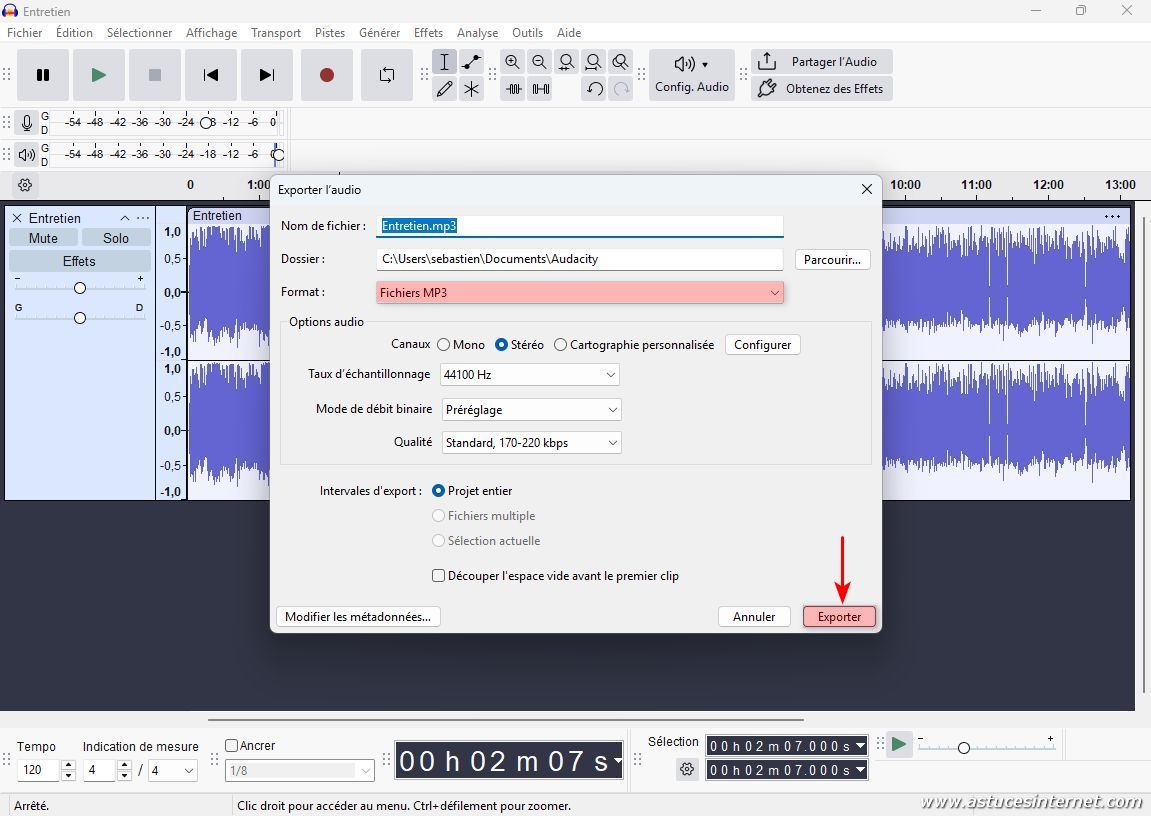The width and height of the screenshot is (1151, 816).
Task: Enable 'Découper l'espace vide avant le premier clip'
Action: 438,576
